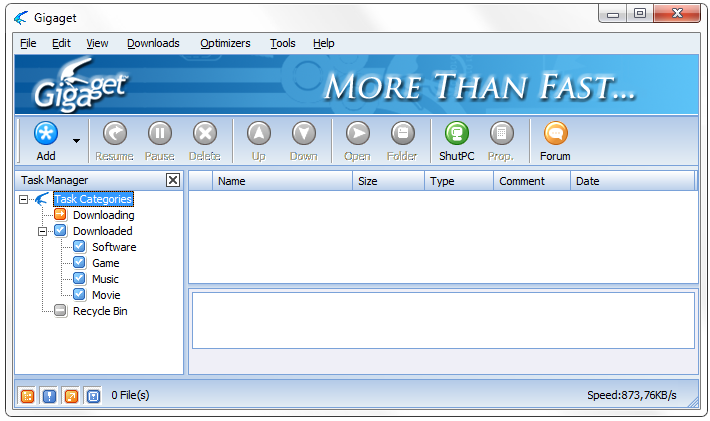The height and width of the screenshot is (421, 710).
Task: Select the Recycle Bin item
Action: coord(100,311)
